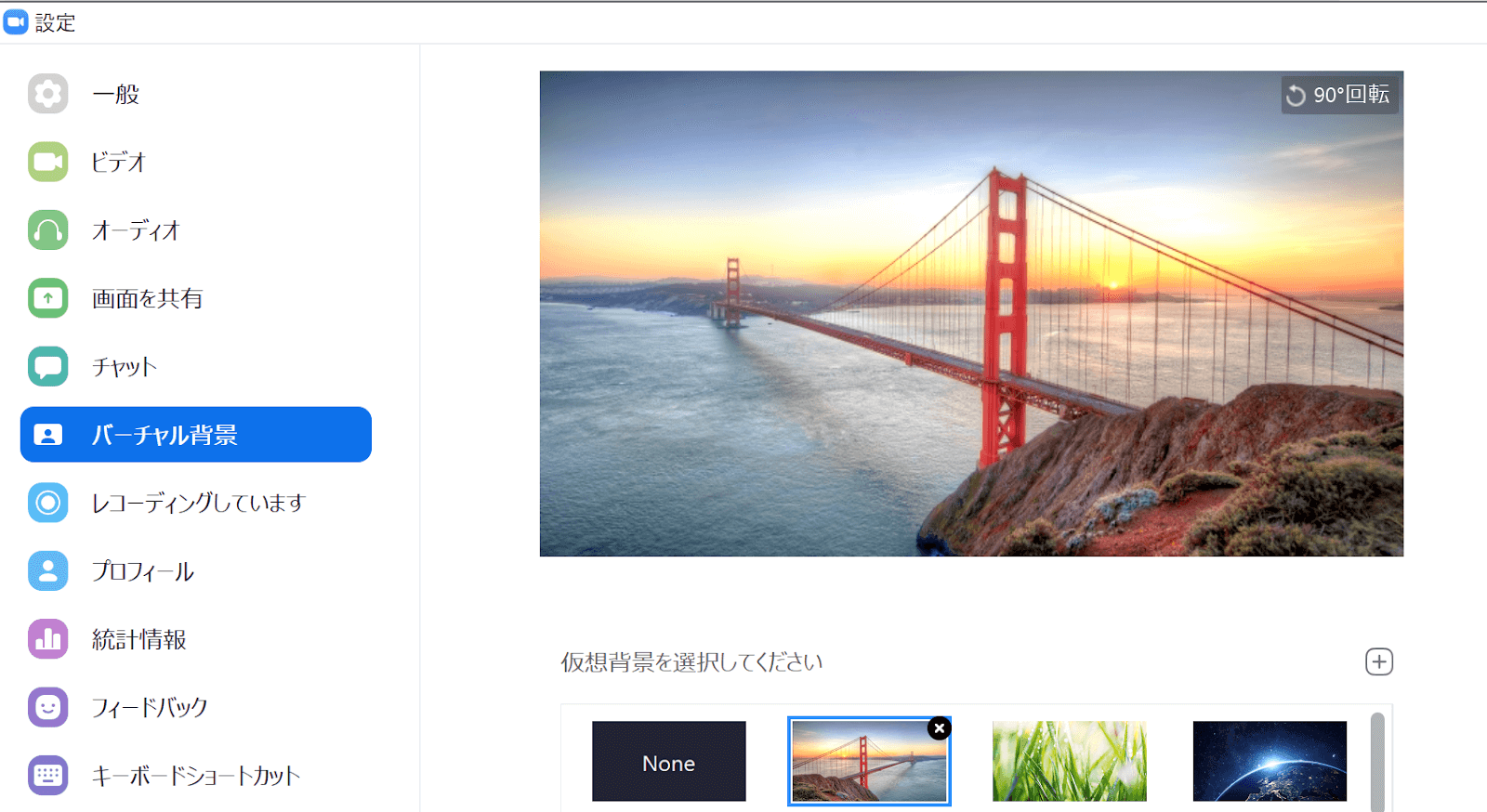Click the Audio headphones icon
Image resolution: width=1487 pixels, height=812 pixels.
[47, 230]
